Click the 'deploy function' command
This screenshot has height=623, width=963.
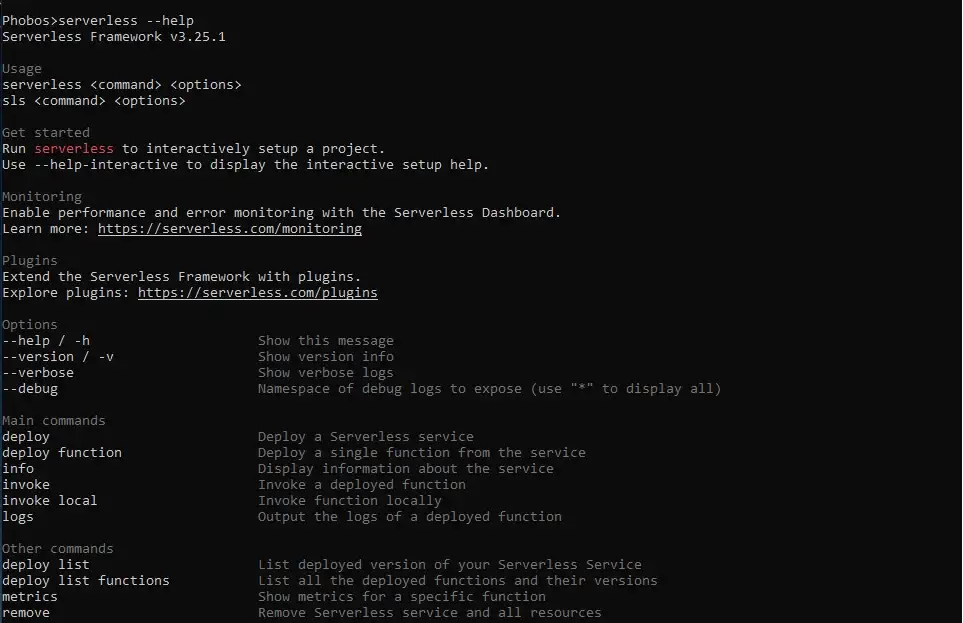click(x=62, y=453)
